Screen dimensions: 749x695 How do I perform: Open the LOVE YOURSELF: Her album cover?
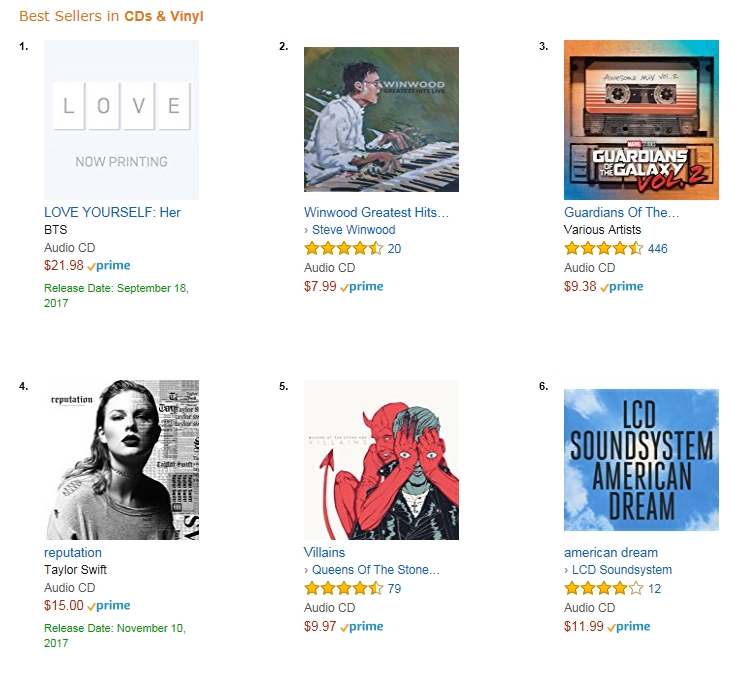point(121,120)
